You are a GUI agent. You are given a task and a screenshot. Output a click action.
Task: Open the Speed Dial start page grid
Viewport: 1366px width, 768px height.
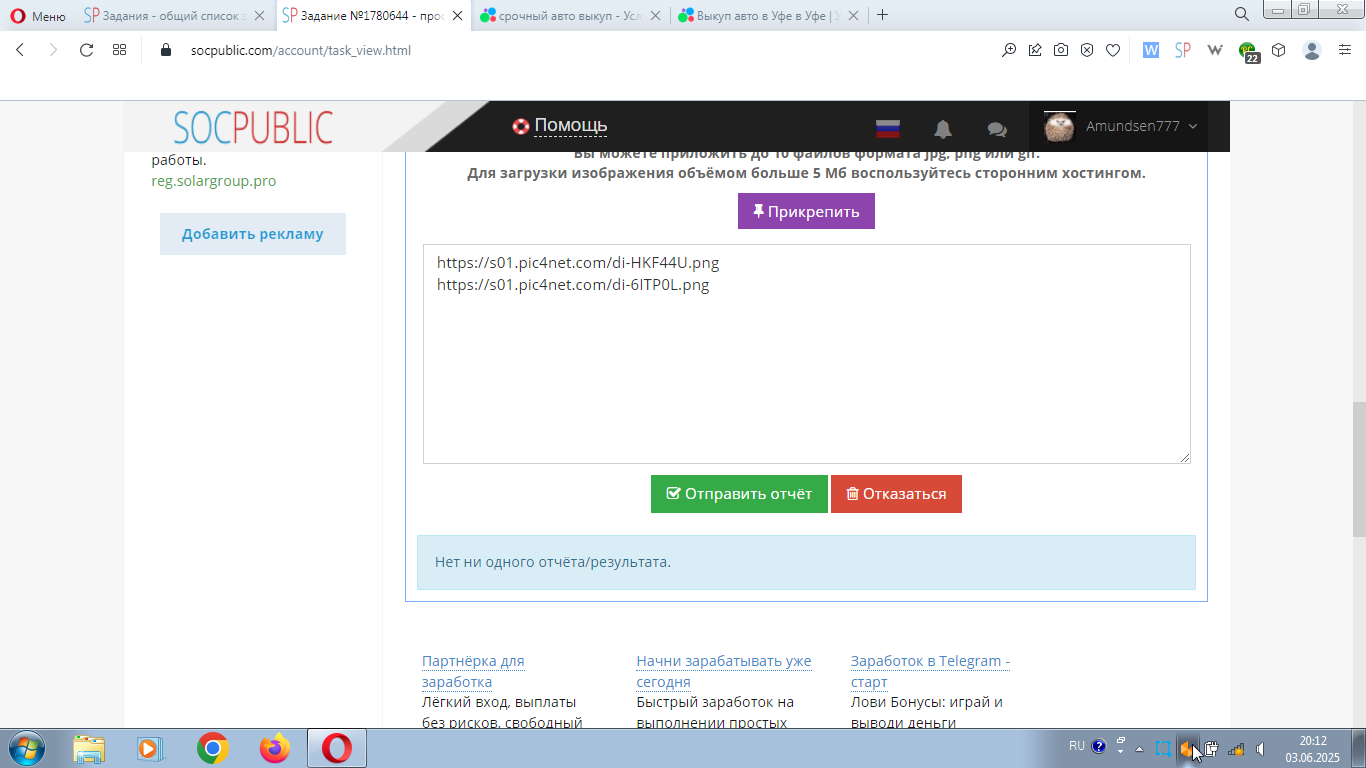coord(119,50)
